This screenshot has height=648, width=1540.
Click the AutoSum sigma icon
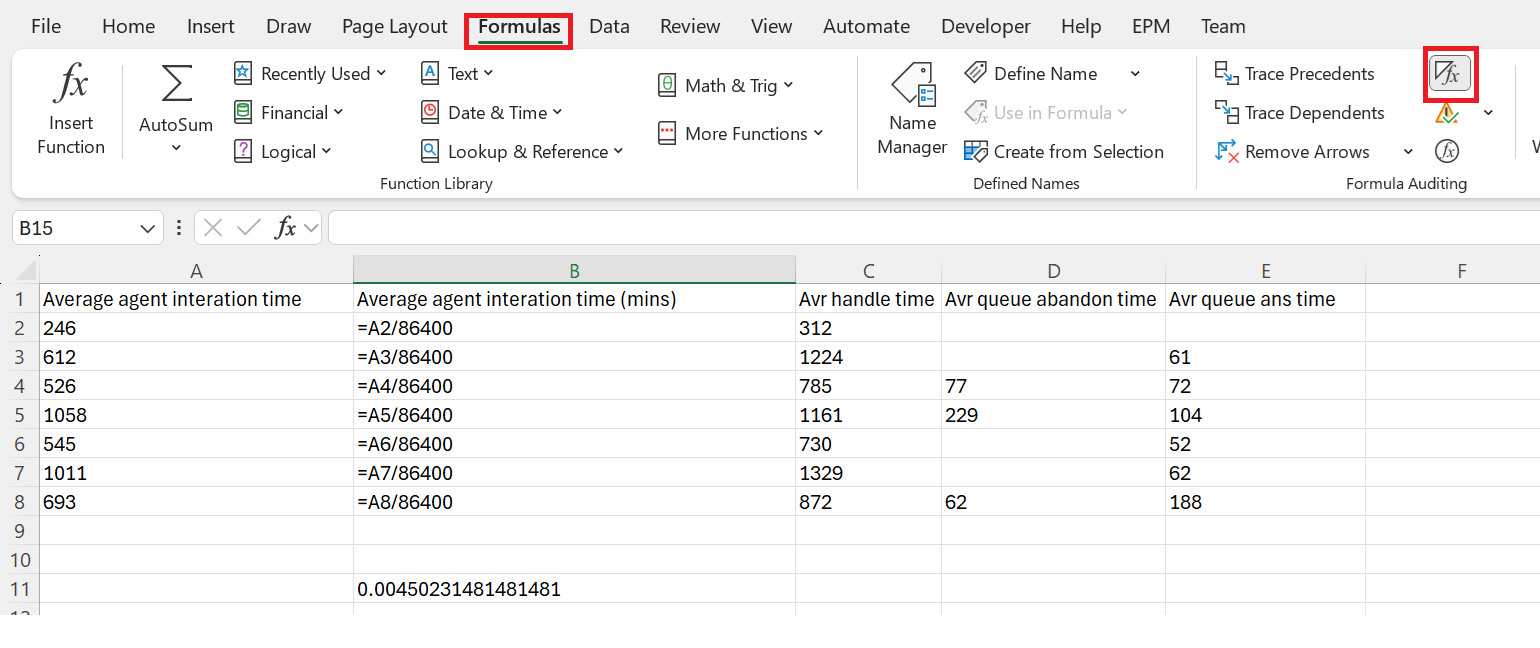tap(177, 83)
